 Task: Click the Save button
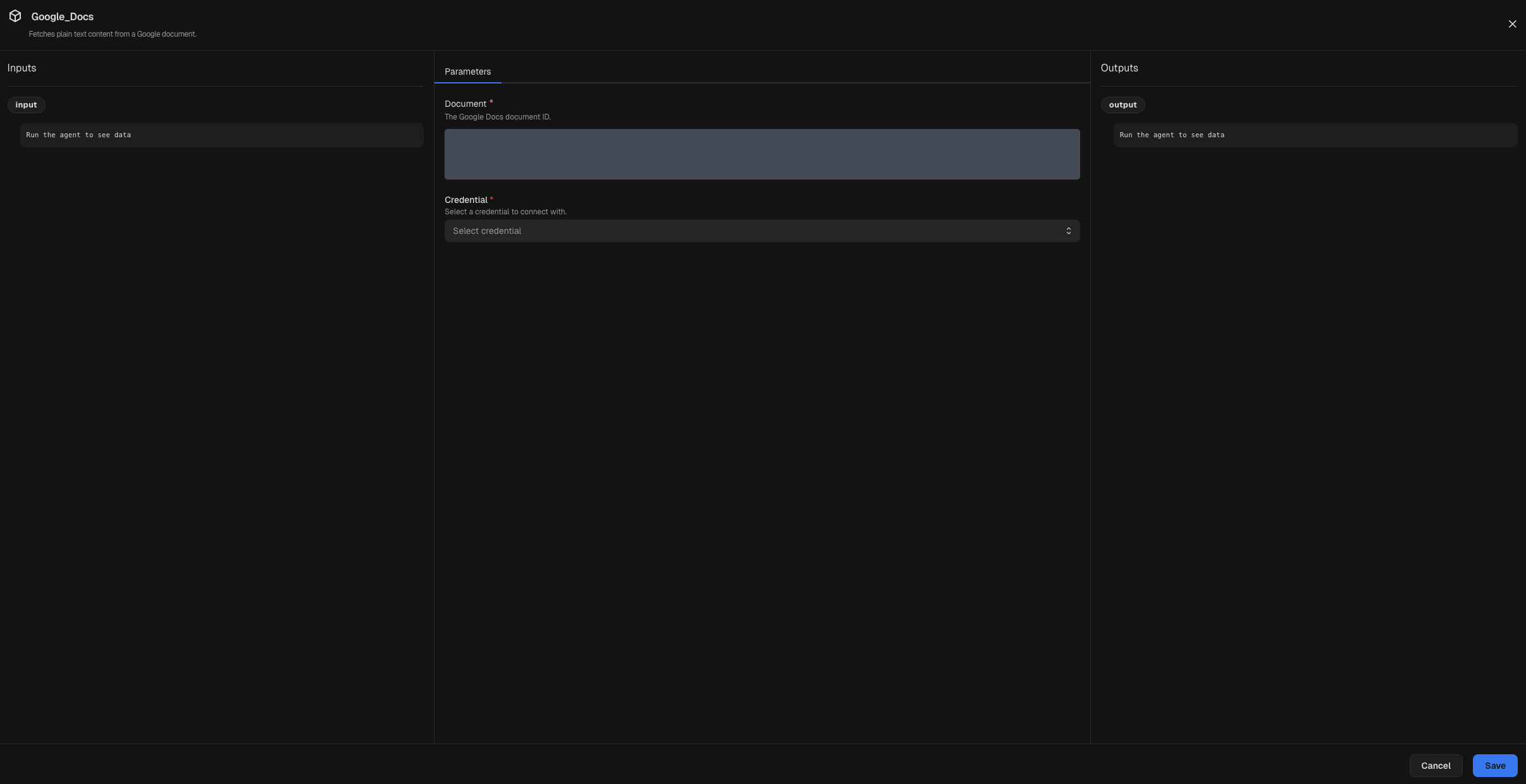point(1494,765)
